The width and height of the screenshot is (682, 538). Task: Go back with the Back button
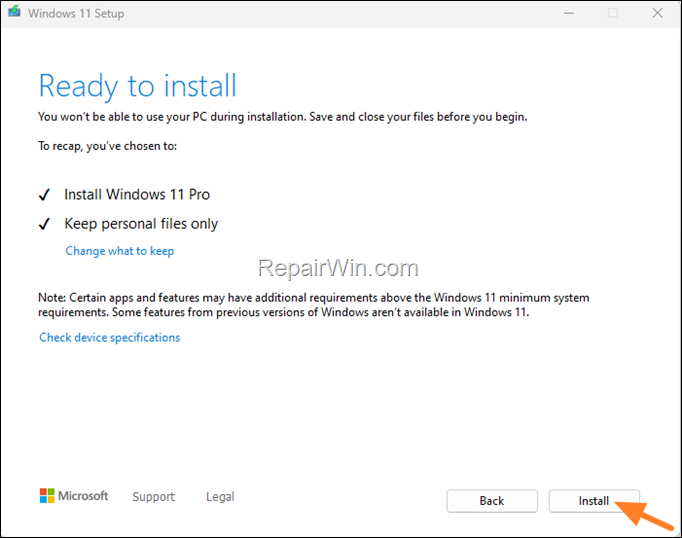click(492, 501)
